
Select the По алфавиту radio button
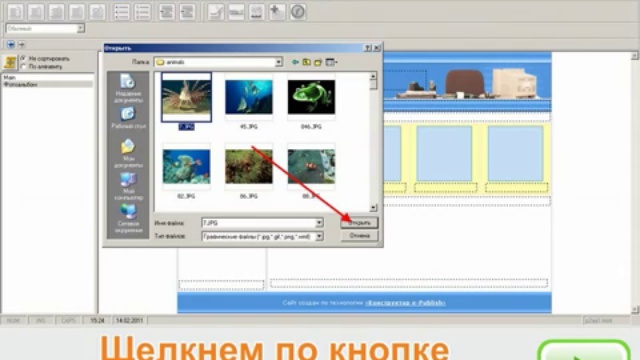click(x=23, y=67)
